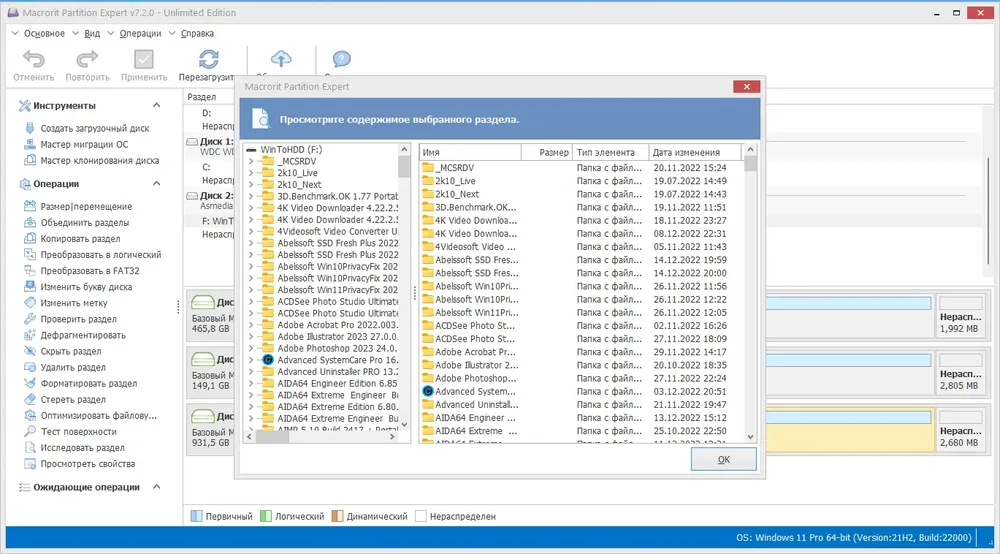
Task: Choose Размер|перемещение operation
Action: point(86,207)
